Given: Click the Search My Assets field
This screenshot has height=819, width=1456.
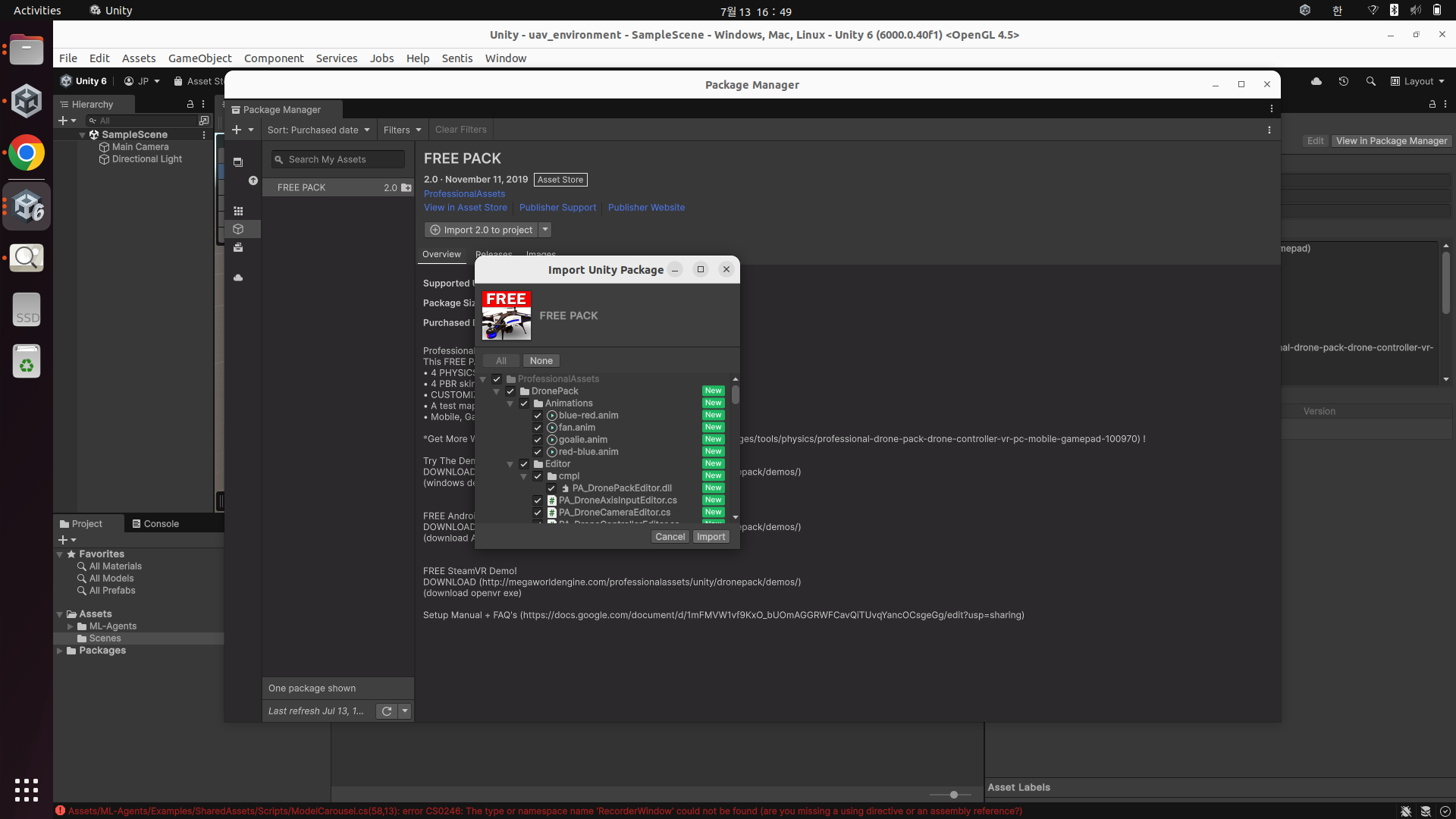Looking at the screenshot, I should (x=337, y=159).
